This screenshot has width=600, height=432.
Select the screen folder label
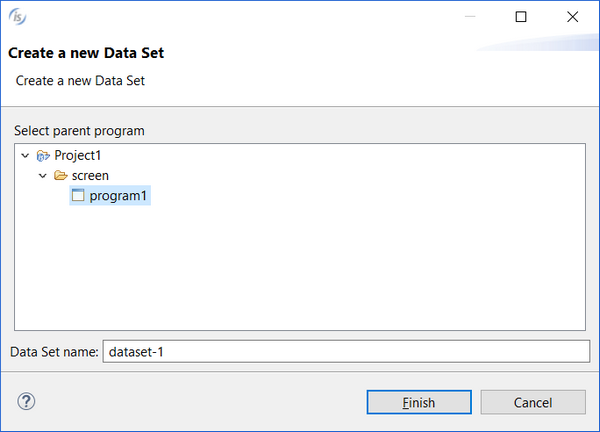click(90, 176)
